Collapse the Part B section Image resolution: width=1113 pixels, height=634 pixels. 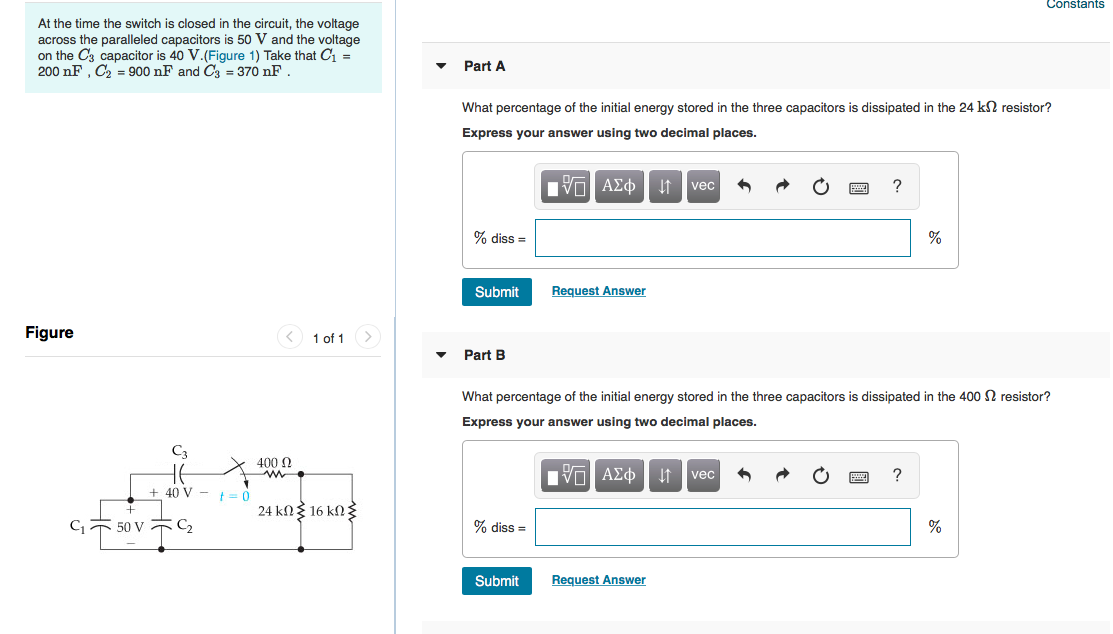[x=441, y=354]
